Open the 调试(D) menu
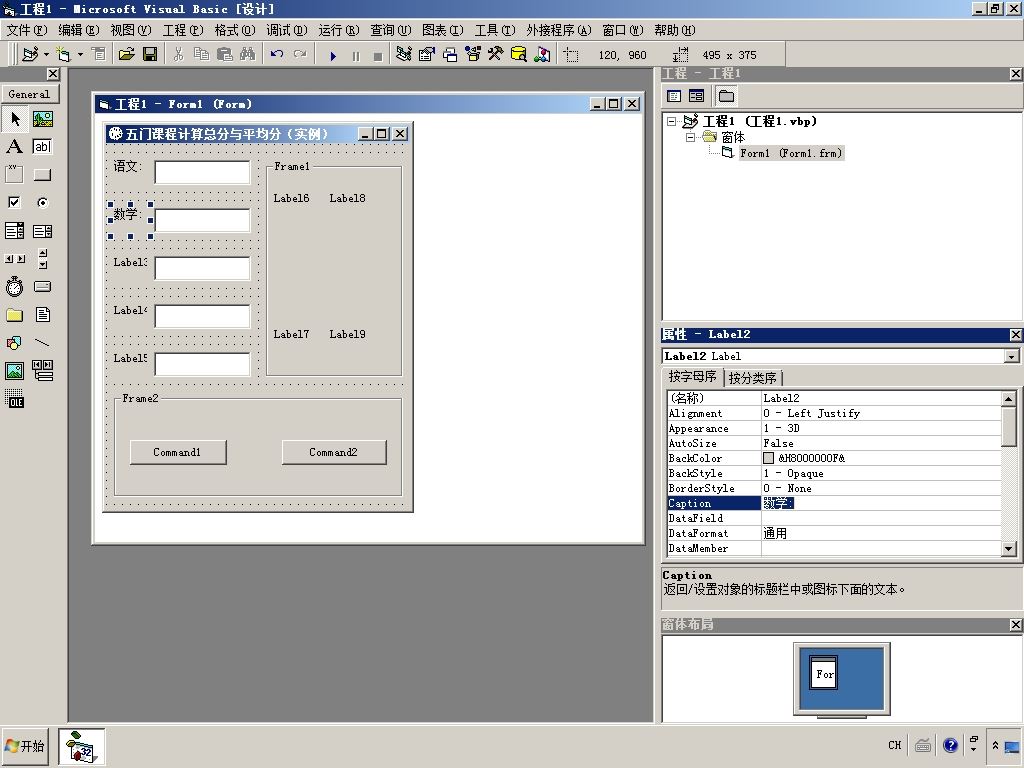 287,30
